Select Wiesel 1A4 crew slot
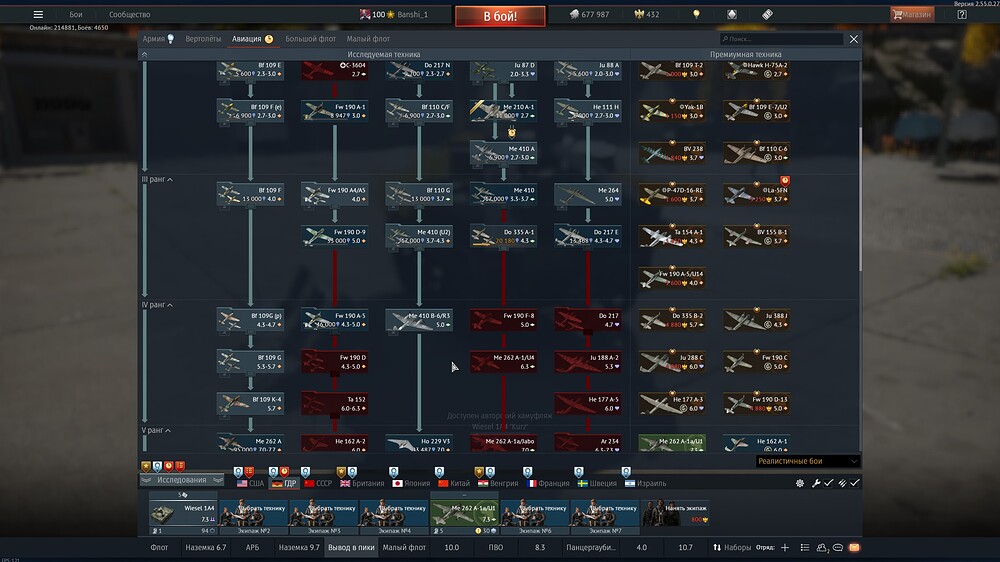The height and width of the screenshot is (562, 1000). (183, 510)
